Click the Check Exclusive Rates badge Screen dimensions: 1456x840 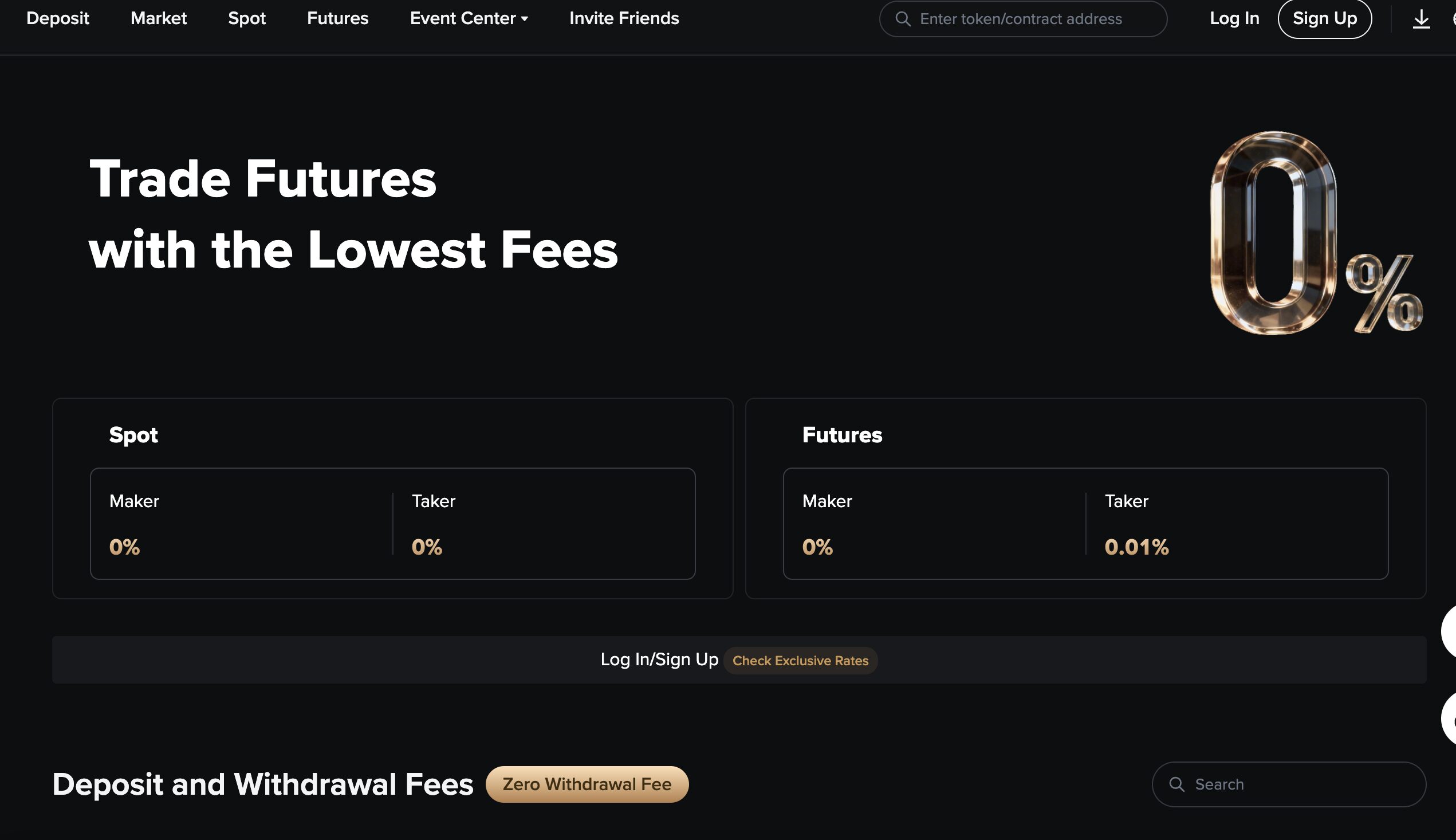tap(800, 661)
